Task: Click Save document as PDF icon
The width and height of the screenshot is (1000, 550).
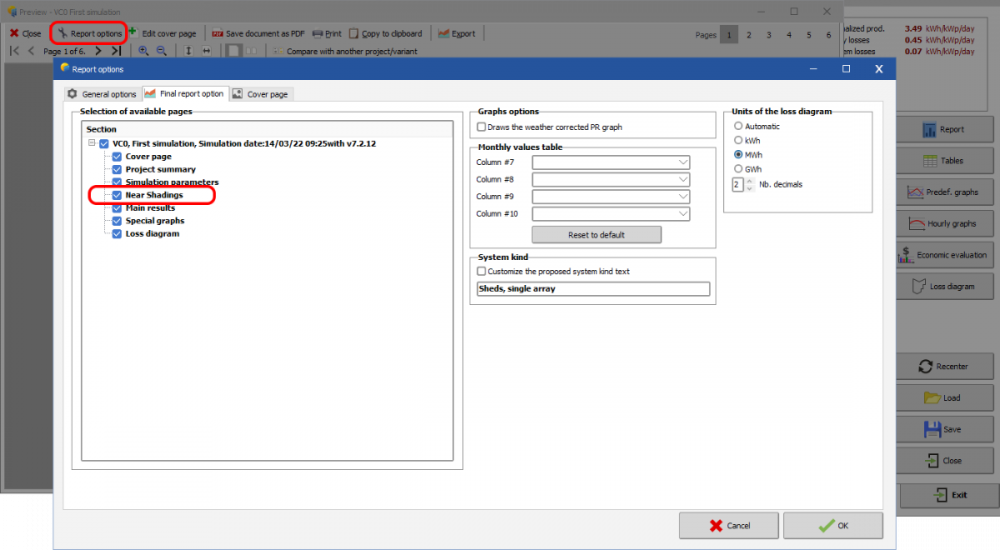Action: pyautogui.click(x=217, y=33)
